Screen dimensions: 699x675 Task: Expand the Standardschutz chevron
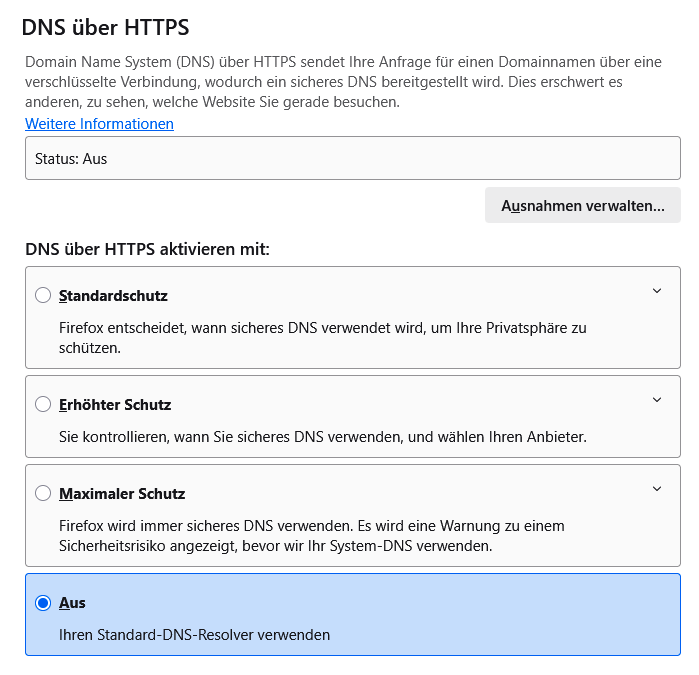(657, 291)
